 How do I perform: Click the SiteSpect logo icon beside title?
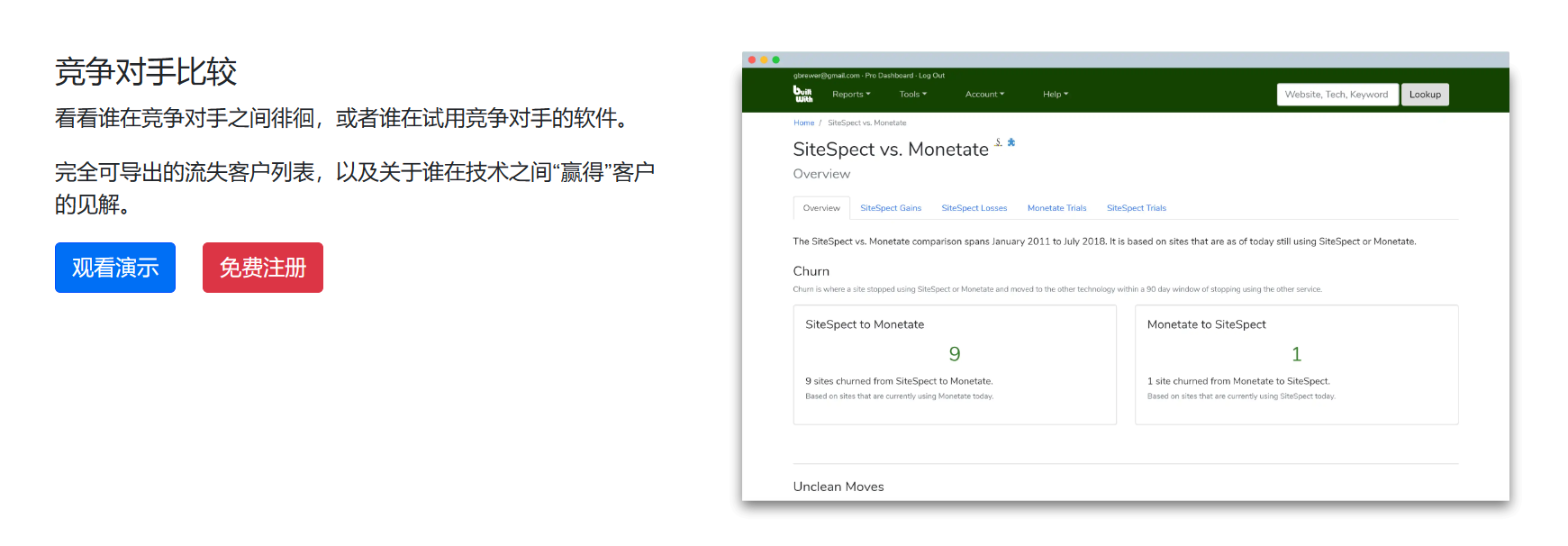point(999,141)
